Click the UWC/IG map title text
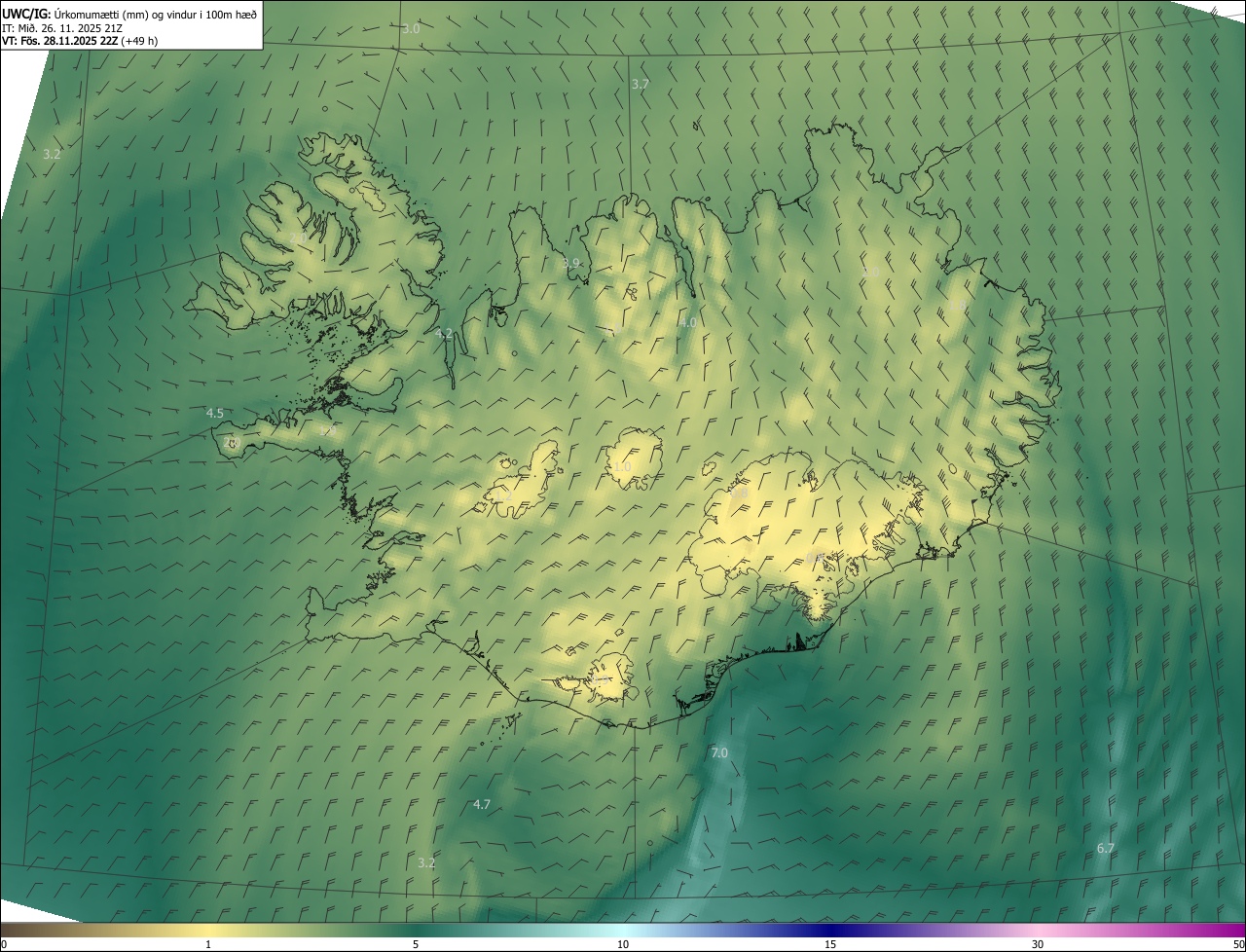This screenshot has height=952, width=1246. tap(129, 14)
